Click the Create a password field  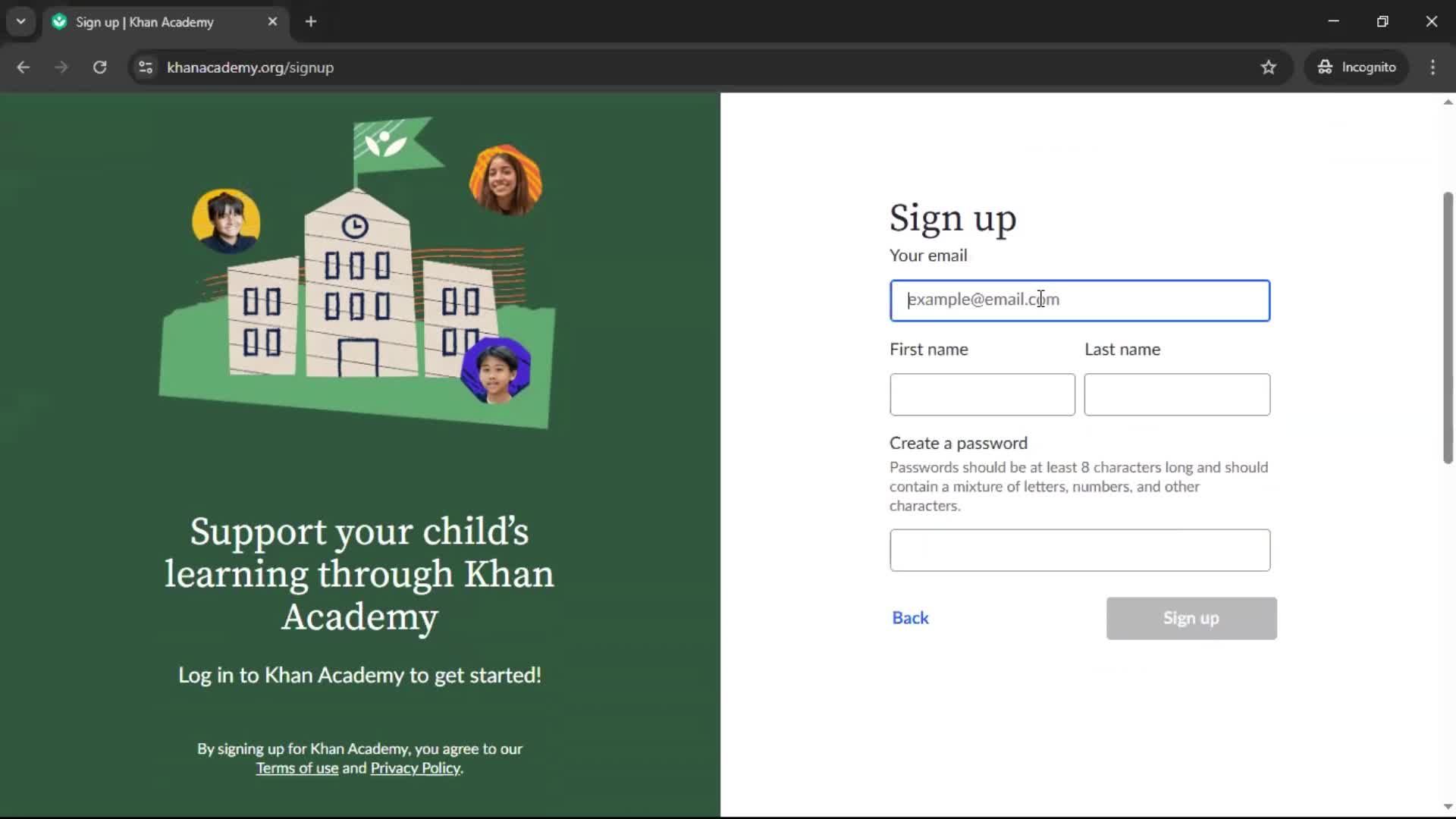(1080, 550)
